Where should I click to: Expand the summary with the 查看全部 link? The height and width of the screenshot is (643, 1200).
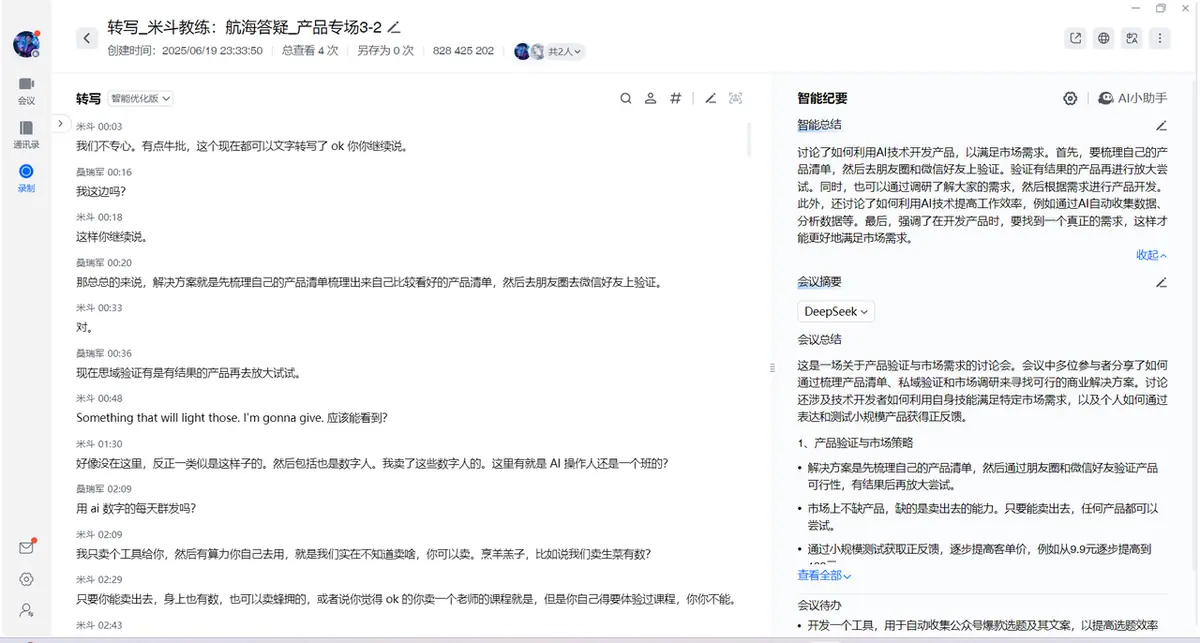pyautogui.click(x=824, y=575)
